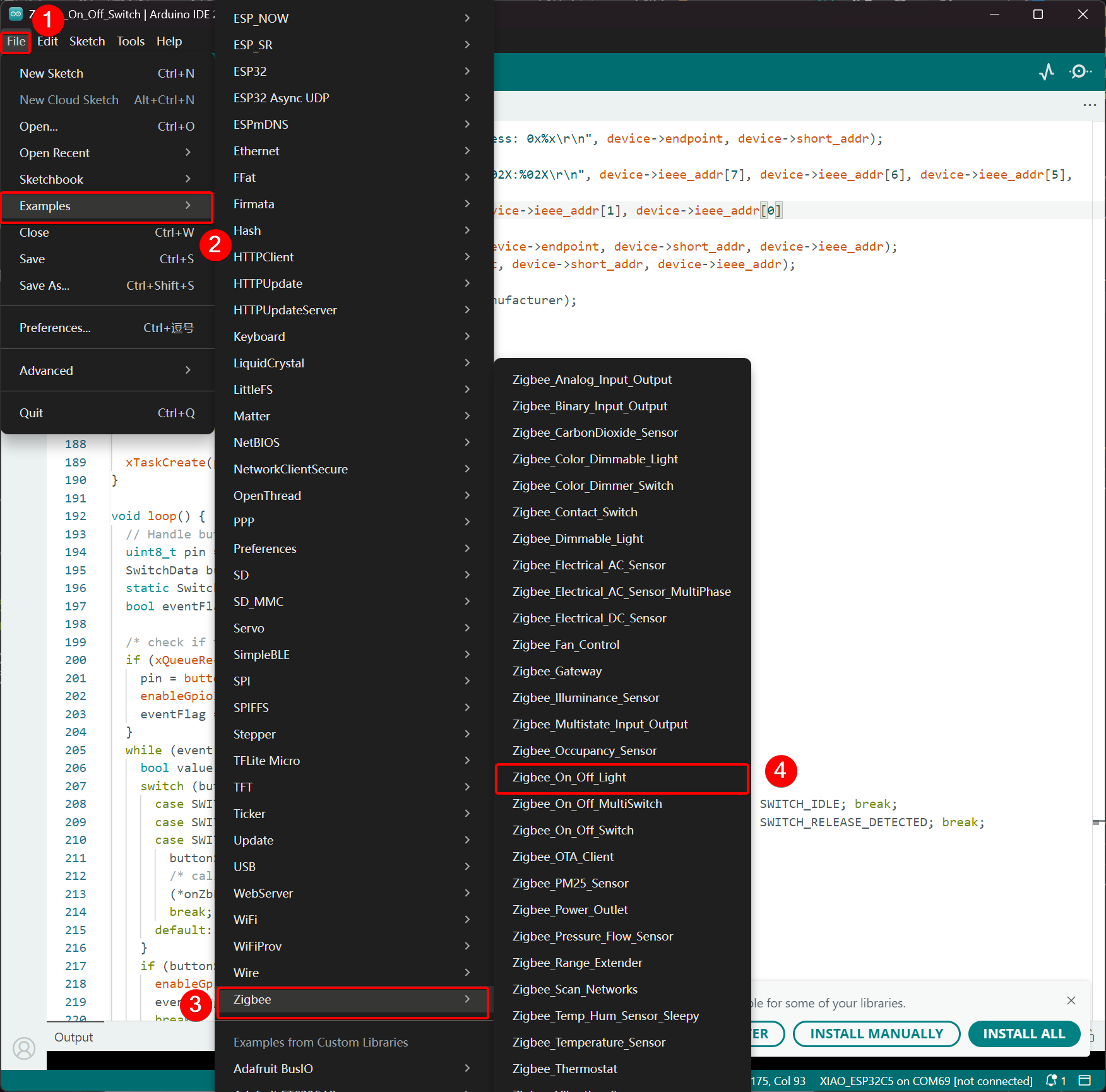Click the XIAO_ESP32C5 board status entry

[x=925, y=1081]
